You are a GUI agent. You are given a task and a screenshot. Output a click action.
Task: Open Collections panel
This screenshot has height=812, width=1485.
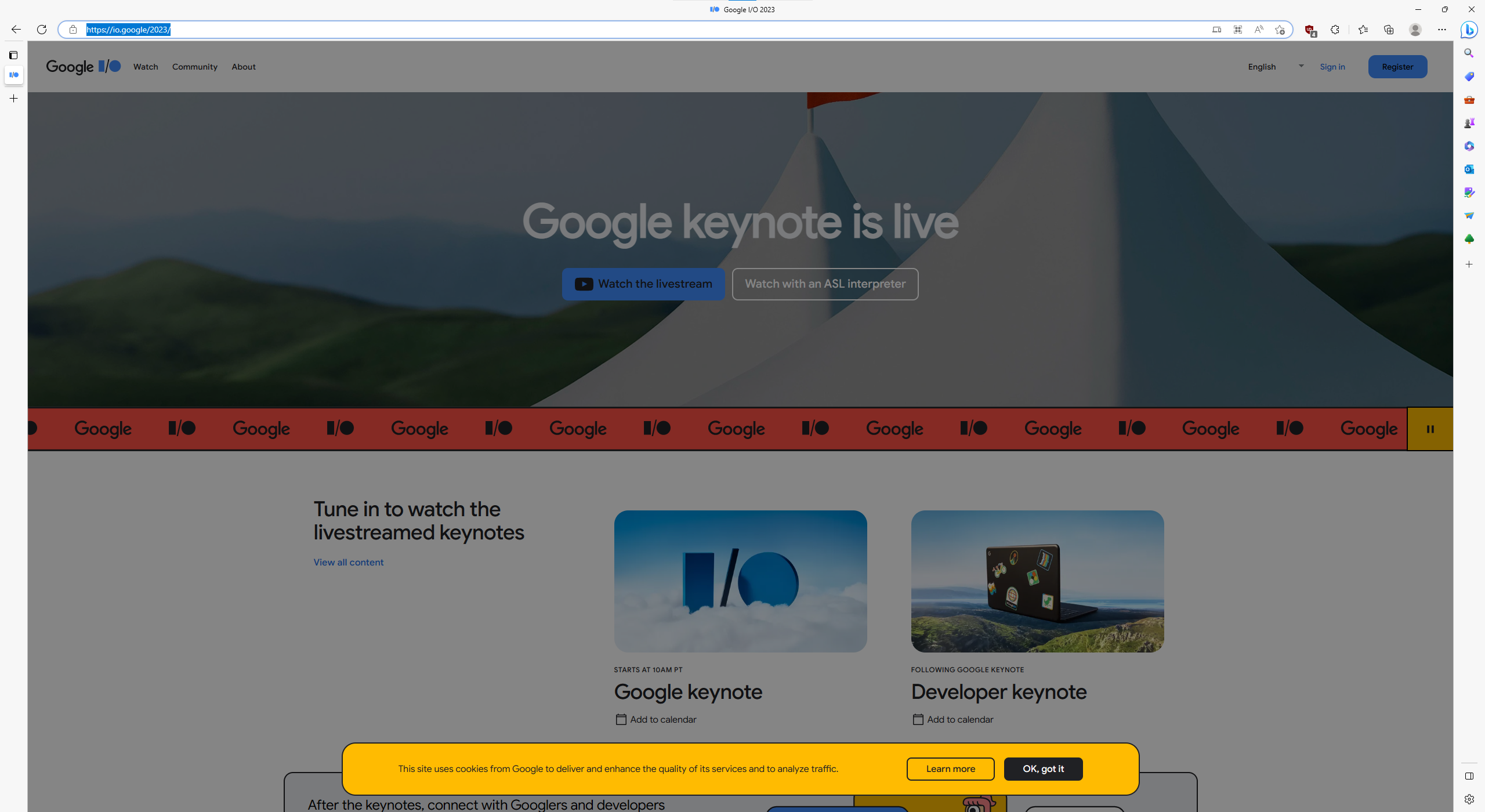(x=1389, y=30)
